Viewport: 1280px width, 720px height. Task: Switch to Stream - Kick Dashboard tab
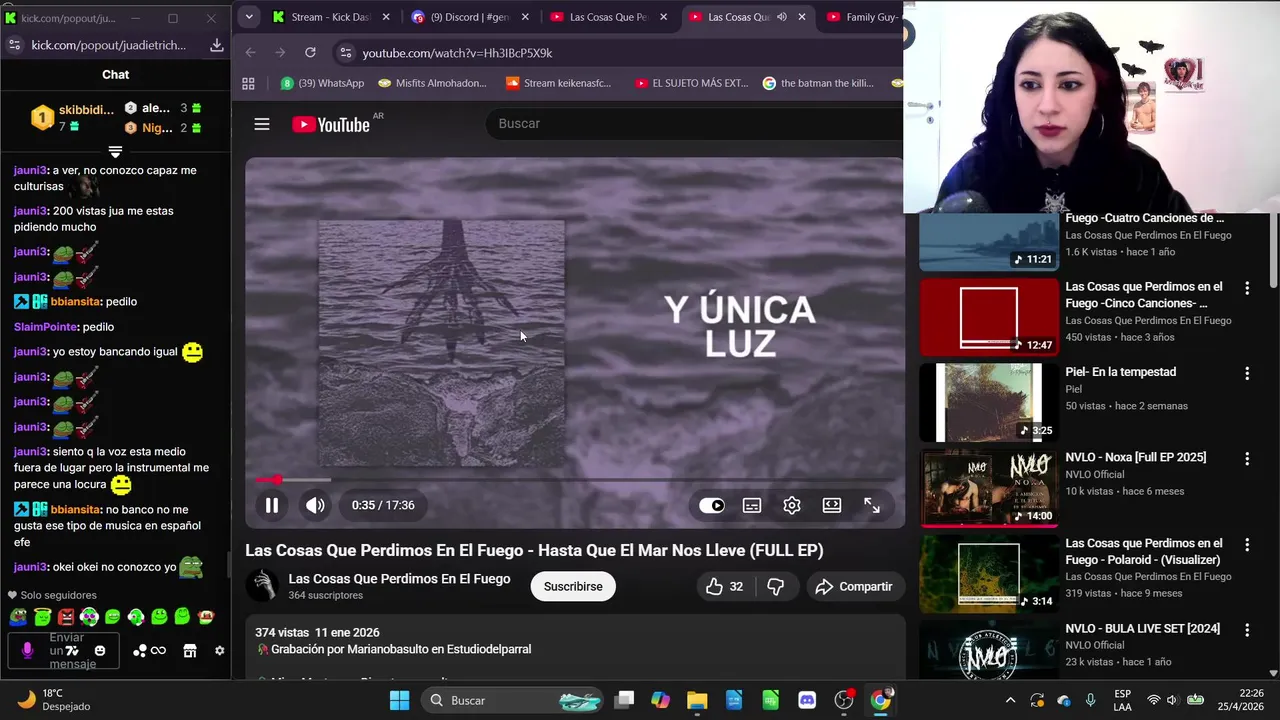329,17
